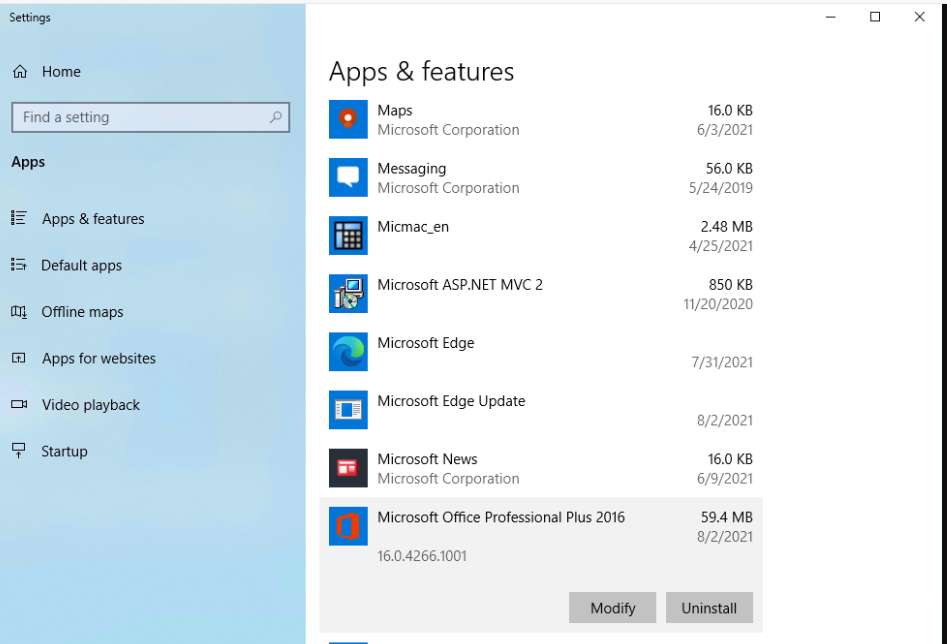947x644 pixels.
Task: Click the 7/31/2021 date for Microsoft Edge
Action: point(722,362)
